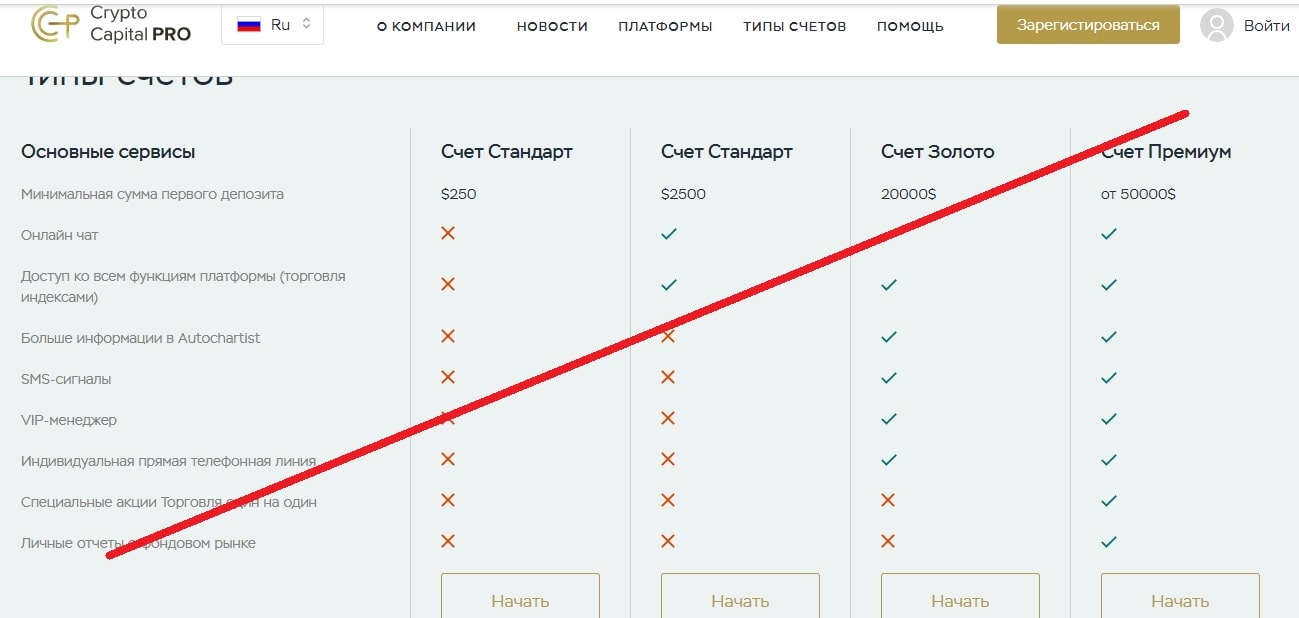This screenshot has height=618, width=1299.
Task: Click the language selector up-down arrows
Action: tap(306, 24)
